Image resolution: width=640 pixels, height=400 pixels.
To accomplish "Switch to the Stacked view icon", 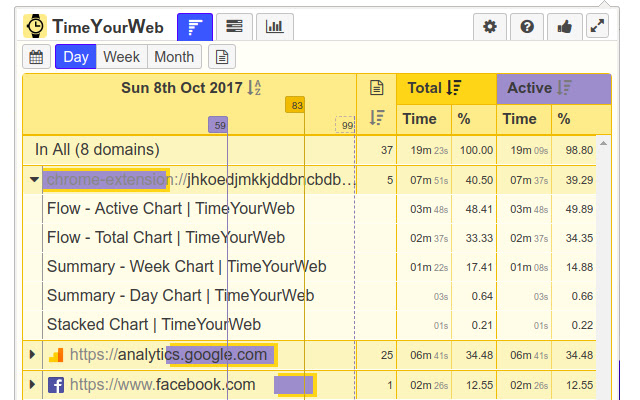I will (x=234, y=27).
